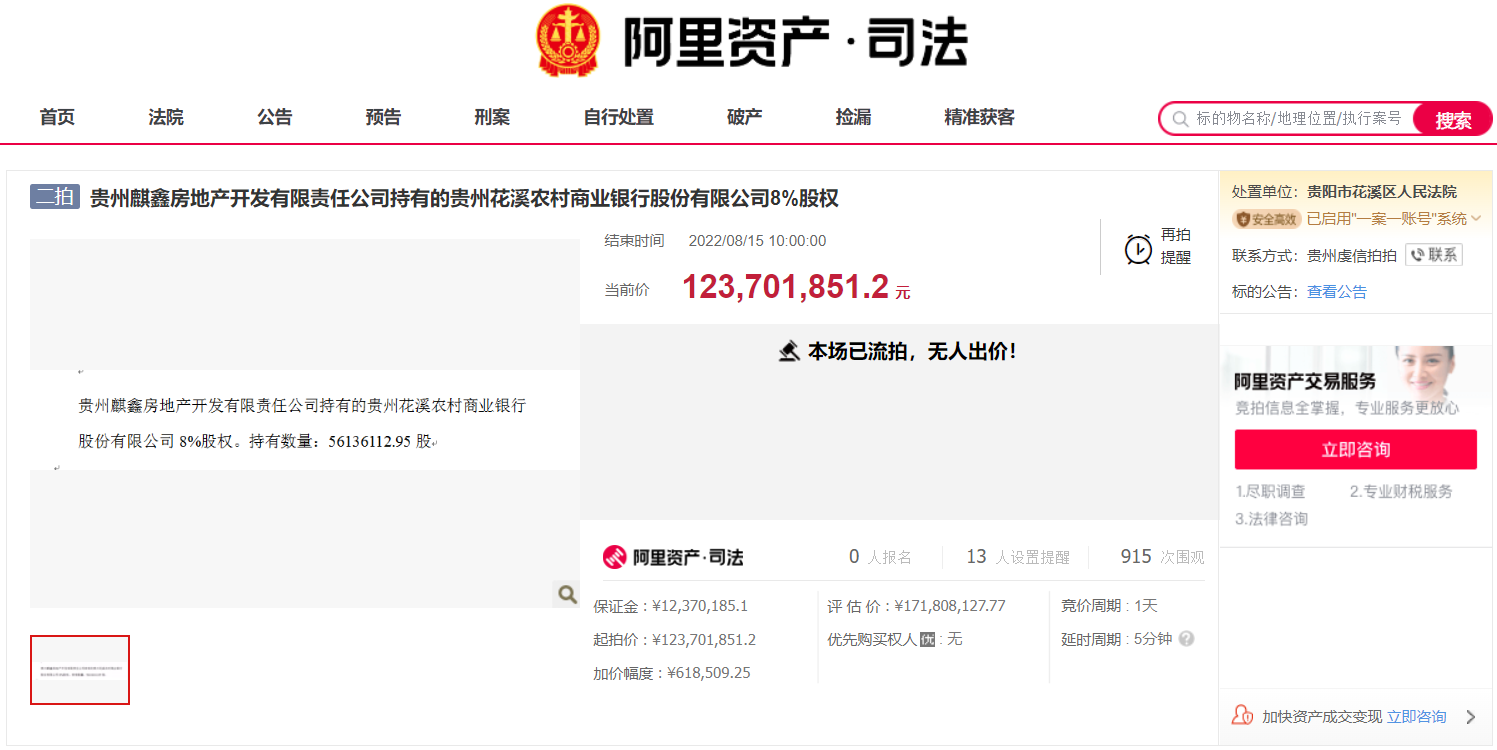Screen dimensions: 1497x750
Task: Click the current price 123,701,851.2 value
Action: pos(785,288)
